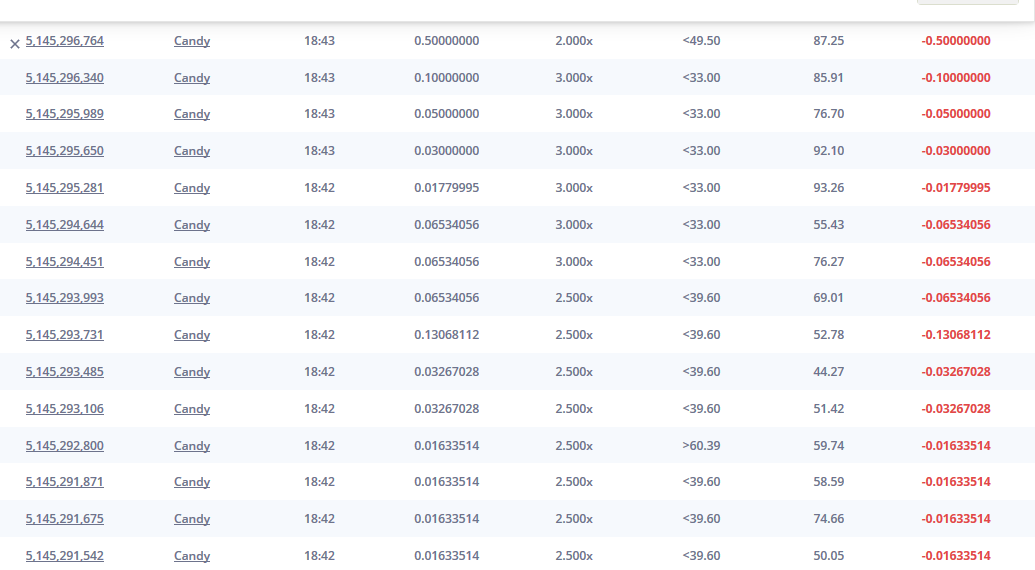Open Candy user link for bet 5,145,296,764
The width and height of the screenshot is (1035, 570).
click(x=192, y=41)
